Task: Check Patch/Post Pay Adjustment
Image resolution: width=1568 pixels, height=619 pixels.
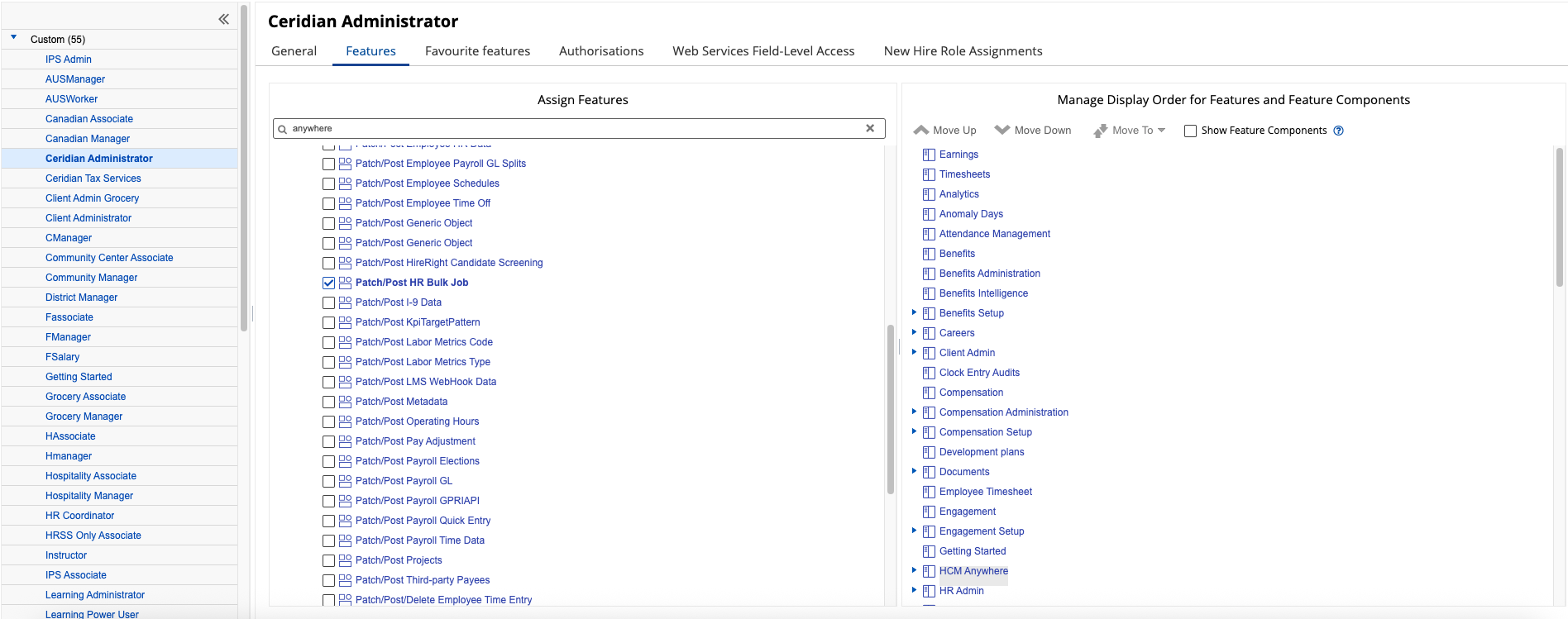Action: pyautogui.click(x=328, y=441)
